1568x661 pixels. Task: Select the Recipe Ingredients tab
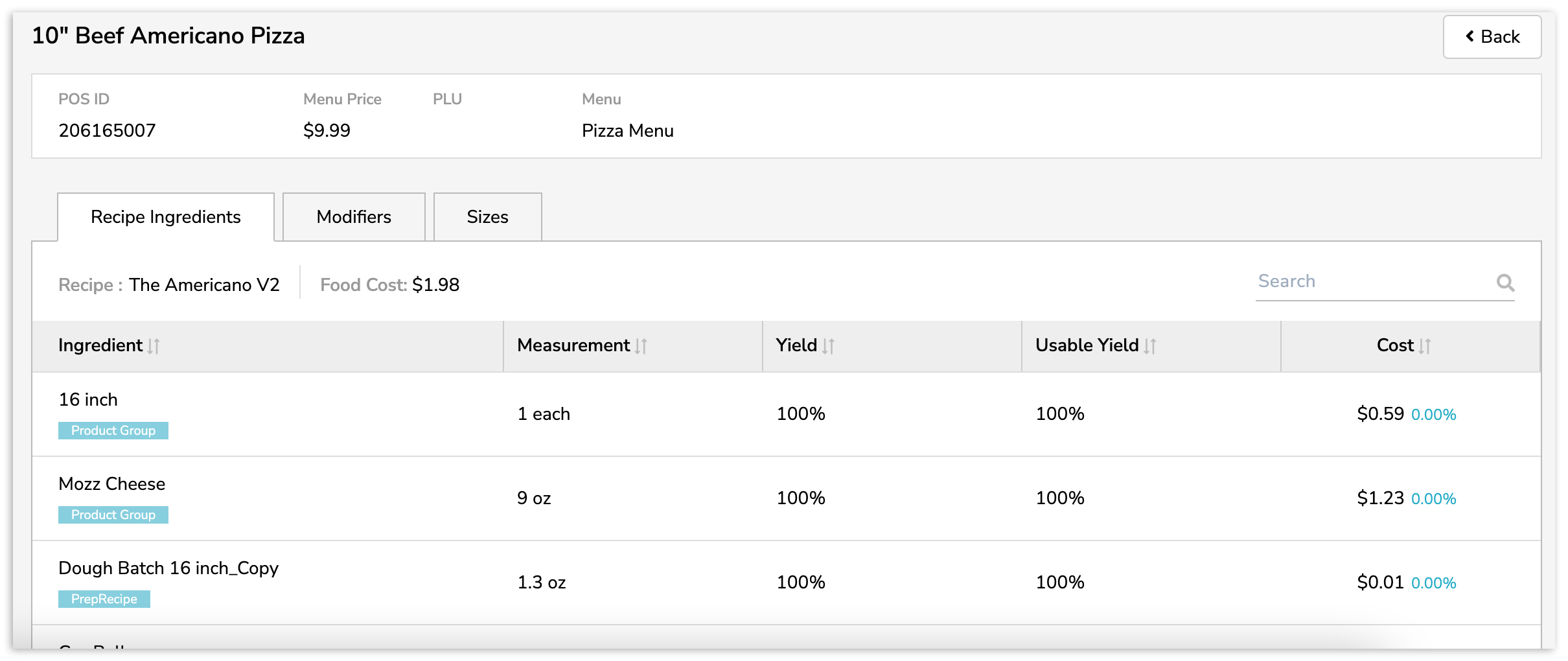pyautogui.click(x=166, y=216)
